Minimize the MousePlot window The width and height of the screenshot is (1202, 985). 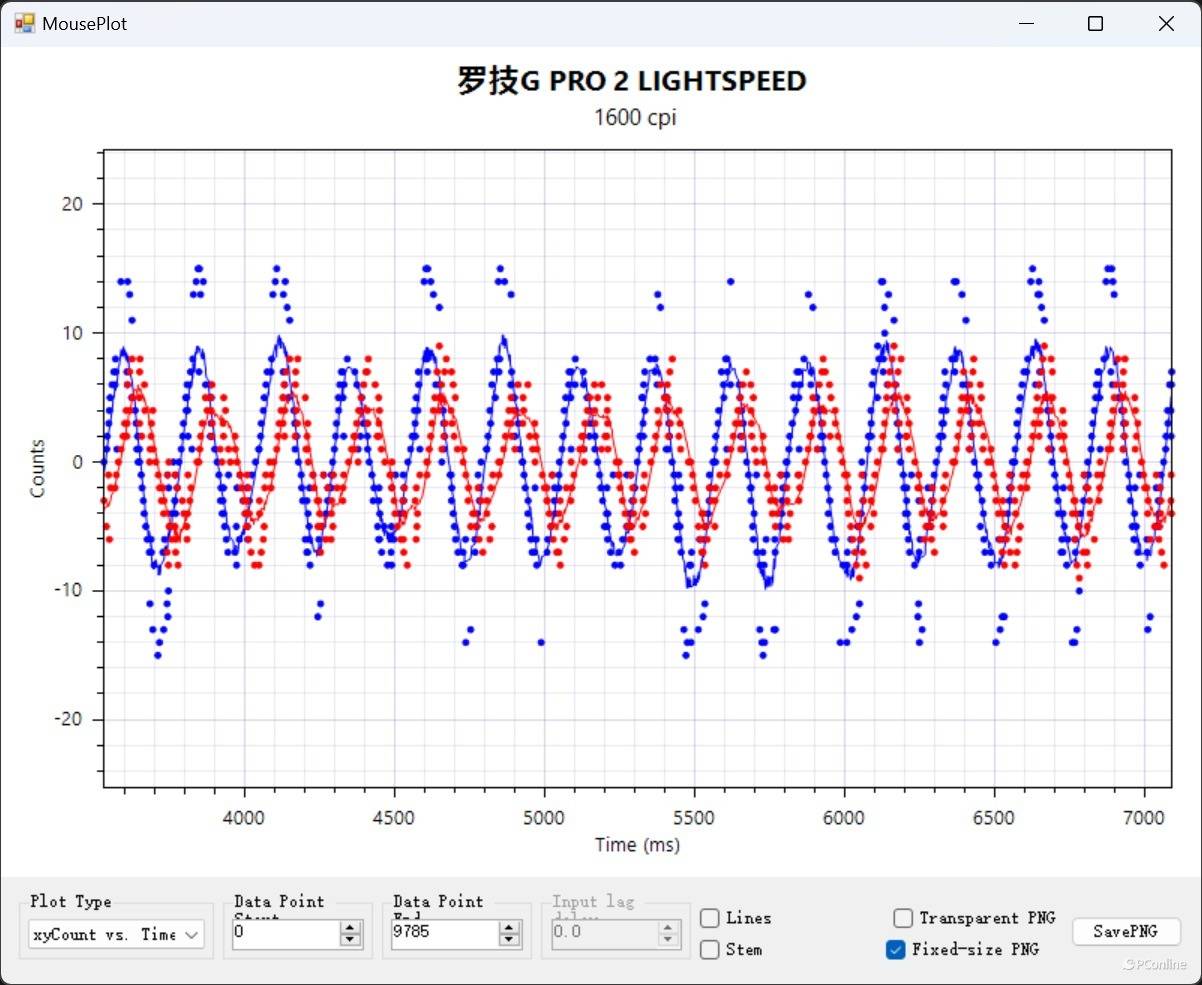click(1026, 24)
